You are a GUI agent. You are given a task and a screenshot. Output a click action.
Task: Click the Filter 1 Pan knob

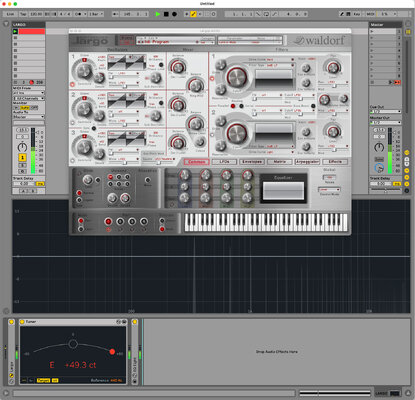(x=333, y=67)
